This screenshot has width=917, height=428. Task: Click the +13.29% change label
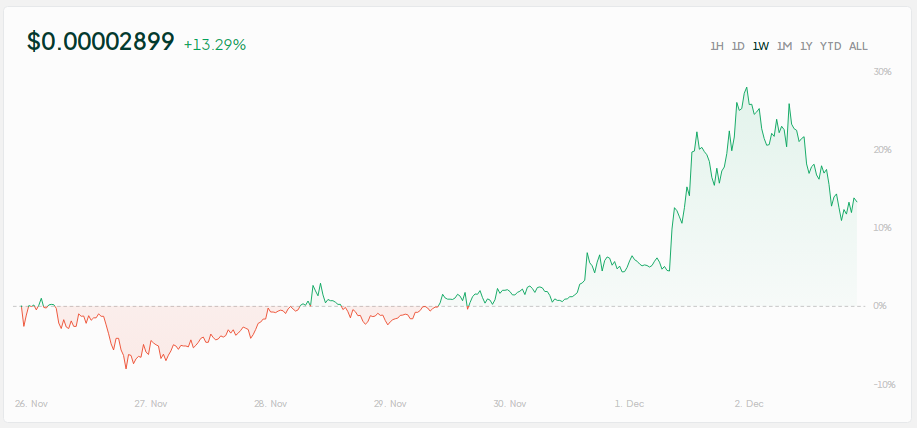(x=215, y=44)
